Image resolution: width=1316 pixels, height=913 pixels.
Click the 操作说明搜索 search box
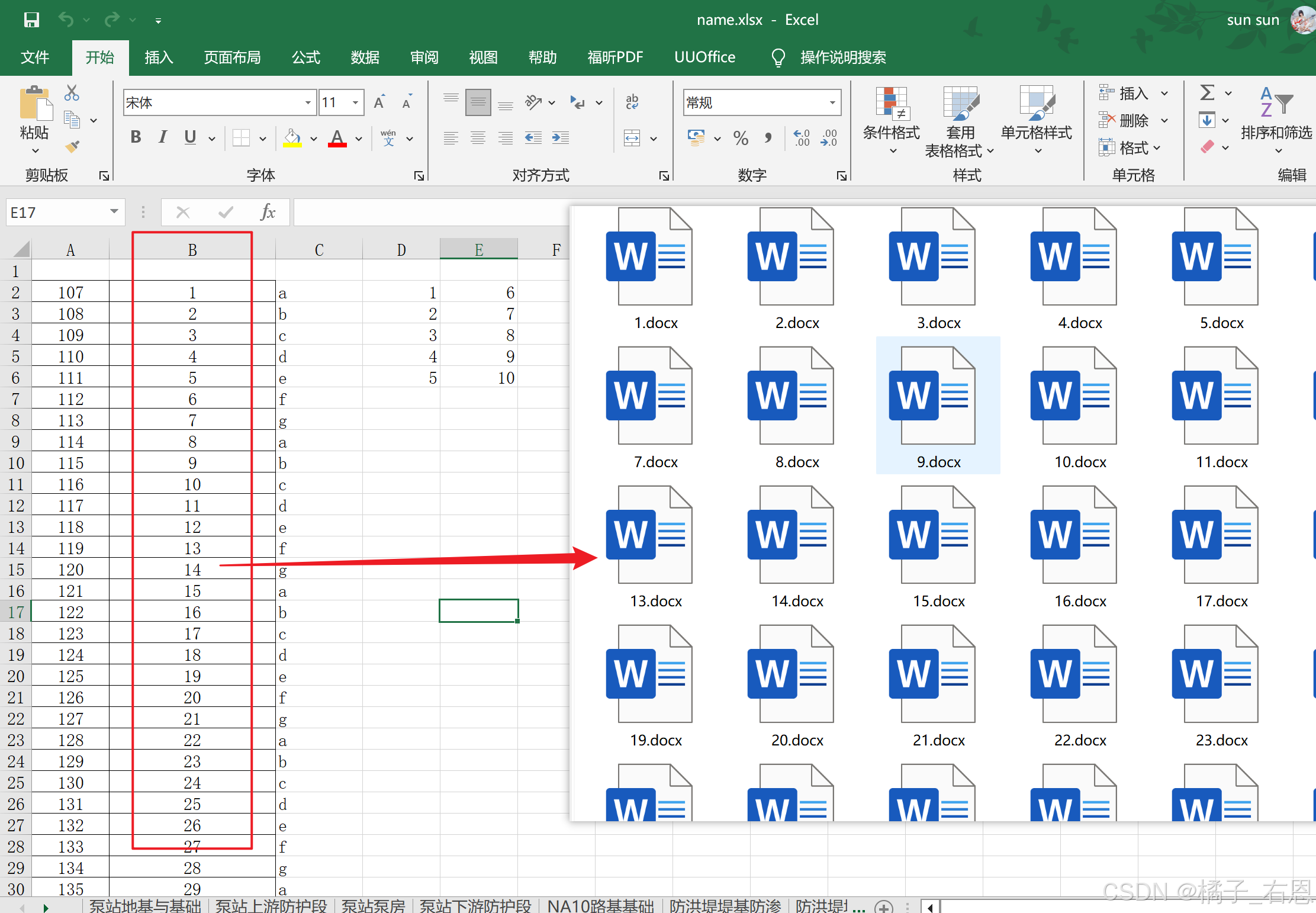pos(842,57)
